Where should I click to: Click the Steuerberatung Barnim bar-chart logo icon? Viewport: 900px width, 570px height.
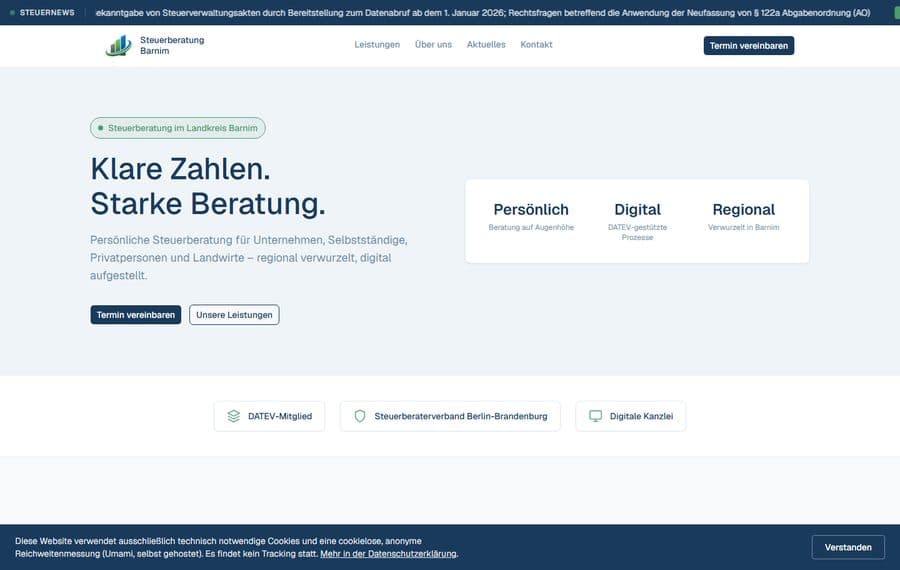tap(119, 45)
